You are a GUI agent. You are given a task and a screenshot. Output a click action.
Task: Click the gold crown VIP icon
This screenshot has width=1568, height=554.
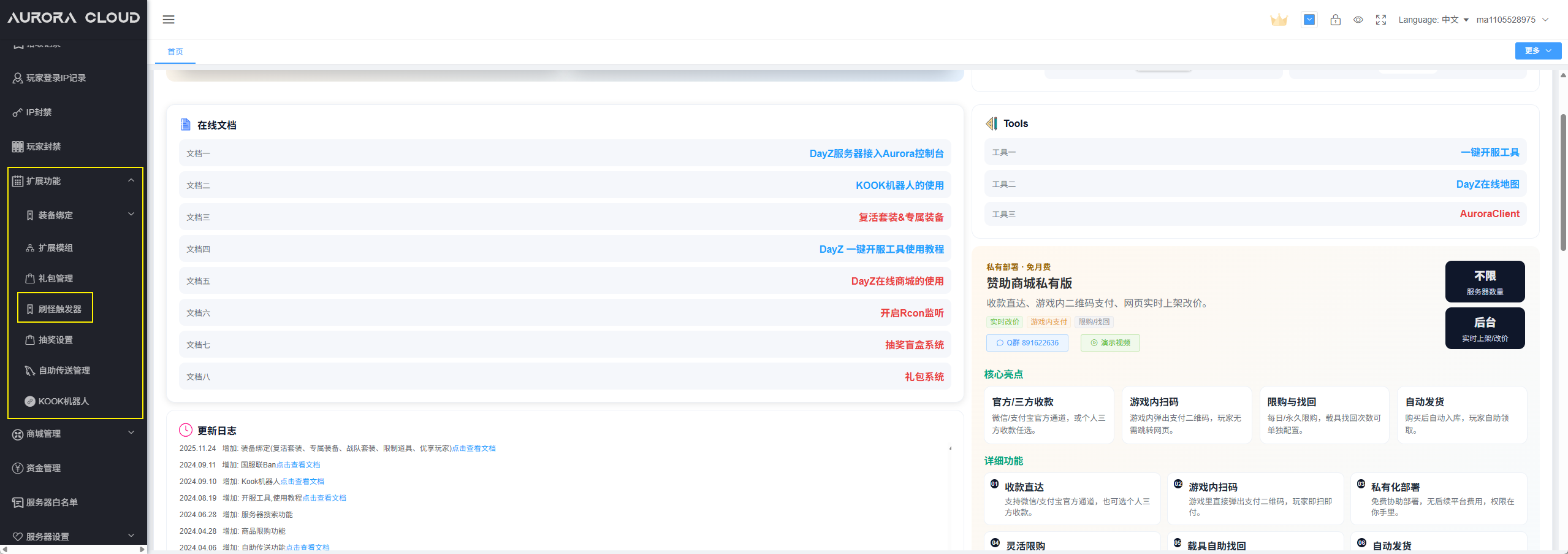1279,20
